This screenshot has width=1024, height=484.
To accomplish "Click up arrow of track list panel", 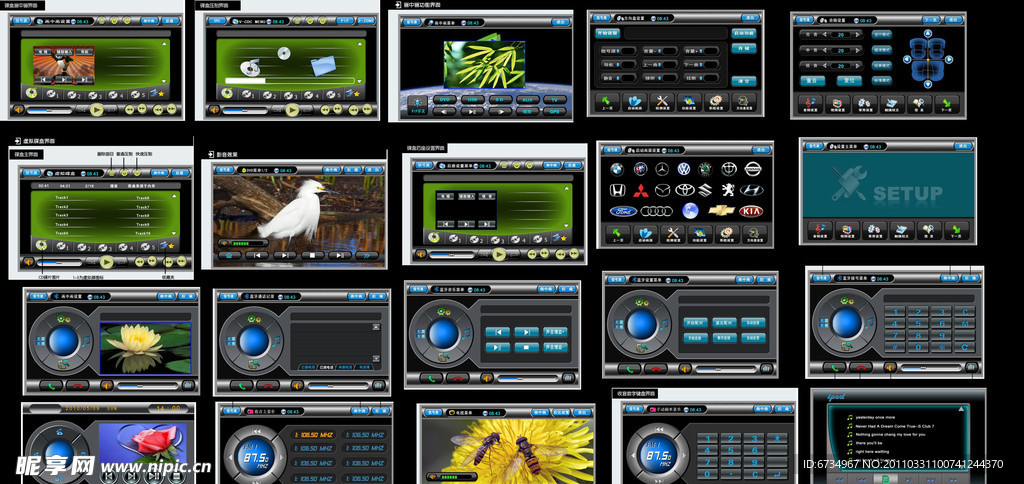I will (x=172, y=195).
